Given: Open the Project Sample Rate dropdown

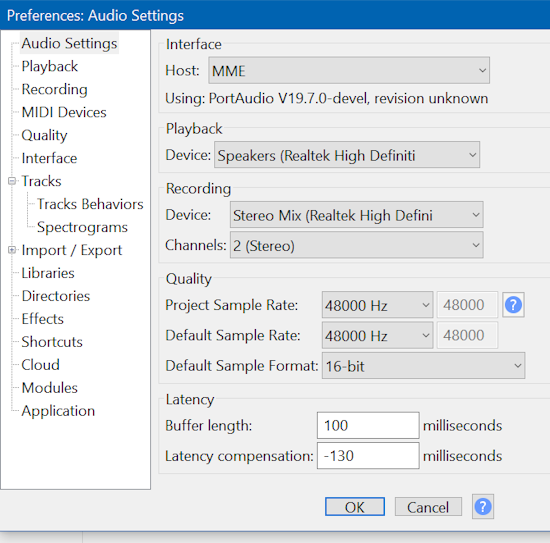Looking at the screenshot, I should coord(377,305).
